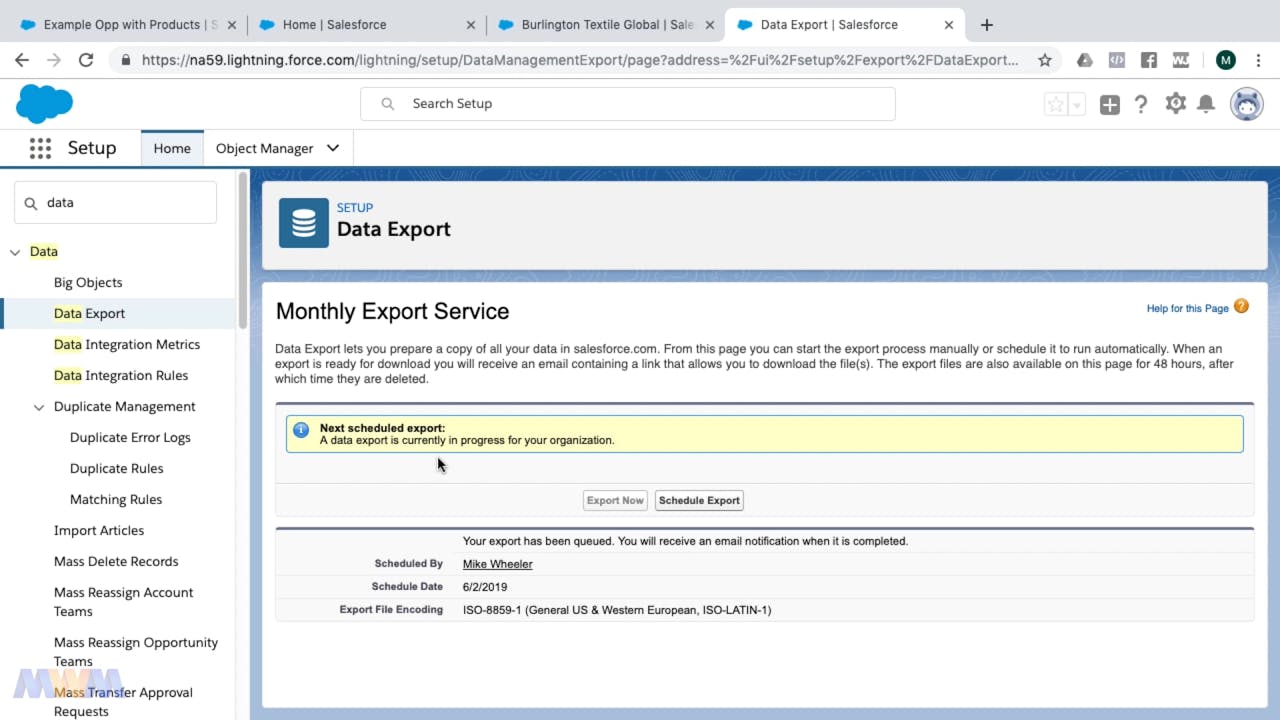Open Salesforce Help question mark icon

1141,104
